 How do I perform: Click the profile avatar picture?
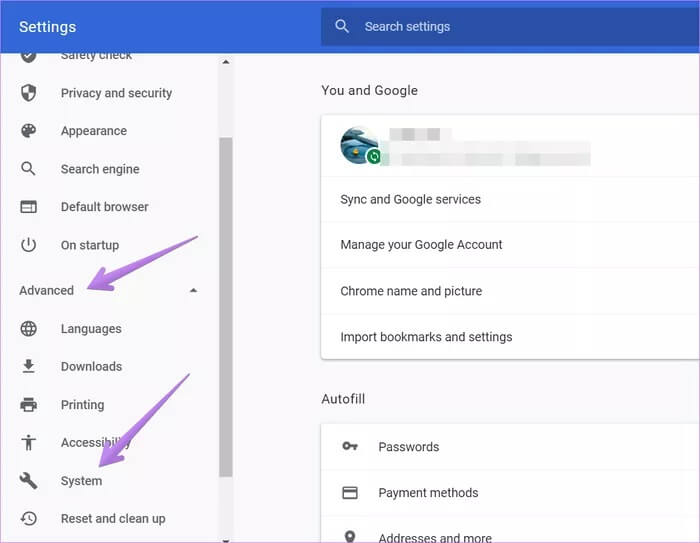(359, 145)
